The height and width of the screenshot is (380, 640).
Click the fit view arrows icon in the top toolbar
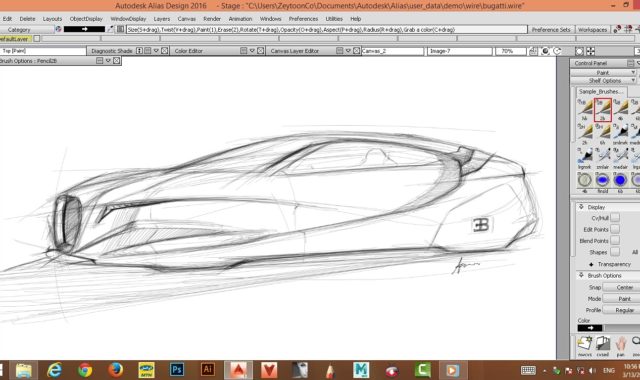point(591,51)
